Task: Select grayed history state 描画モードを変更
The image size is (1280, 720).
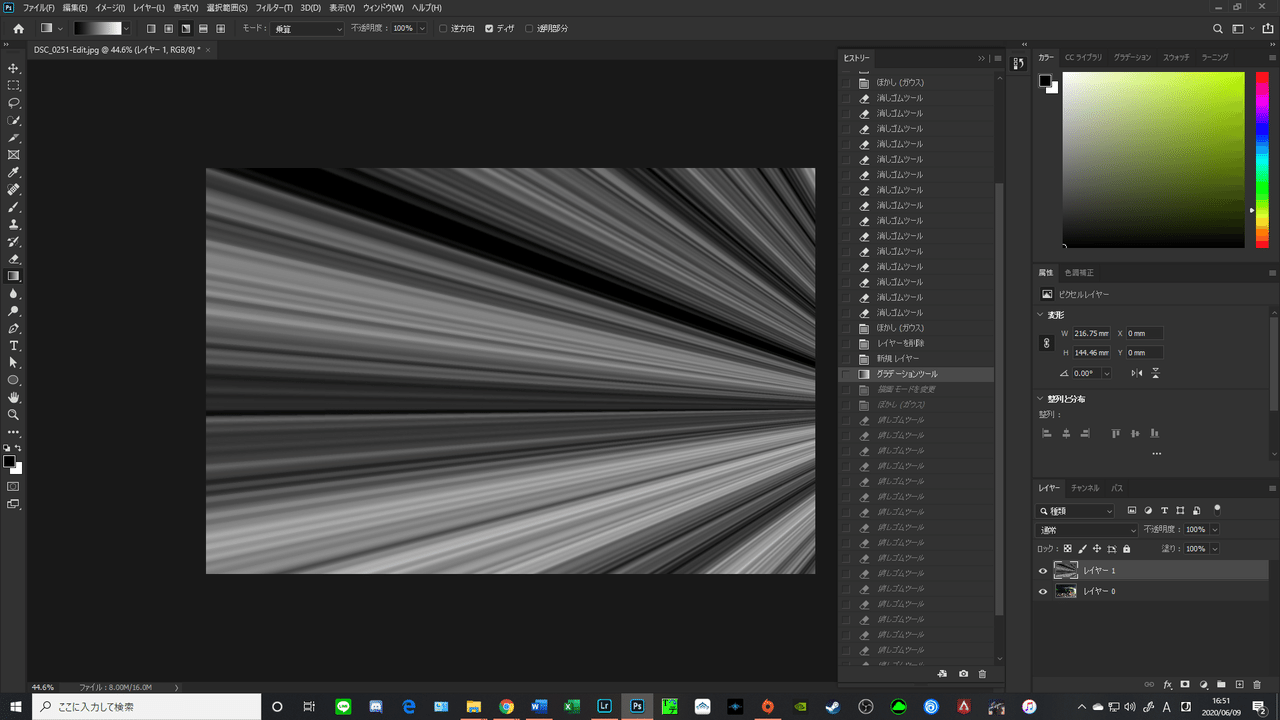Action: 916,389
